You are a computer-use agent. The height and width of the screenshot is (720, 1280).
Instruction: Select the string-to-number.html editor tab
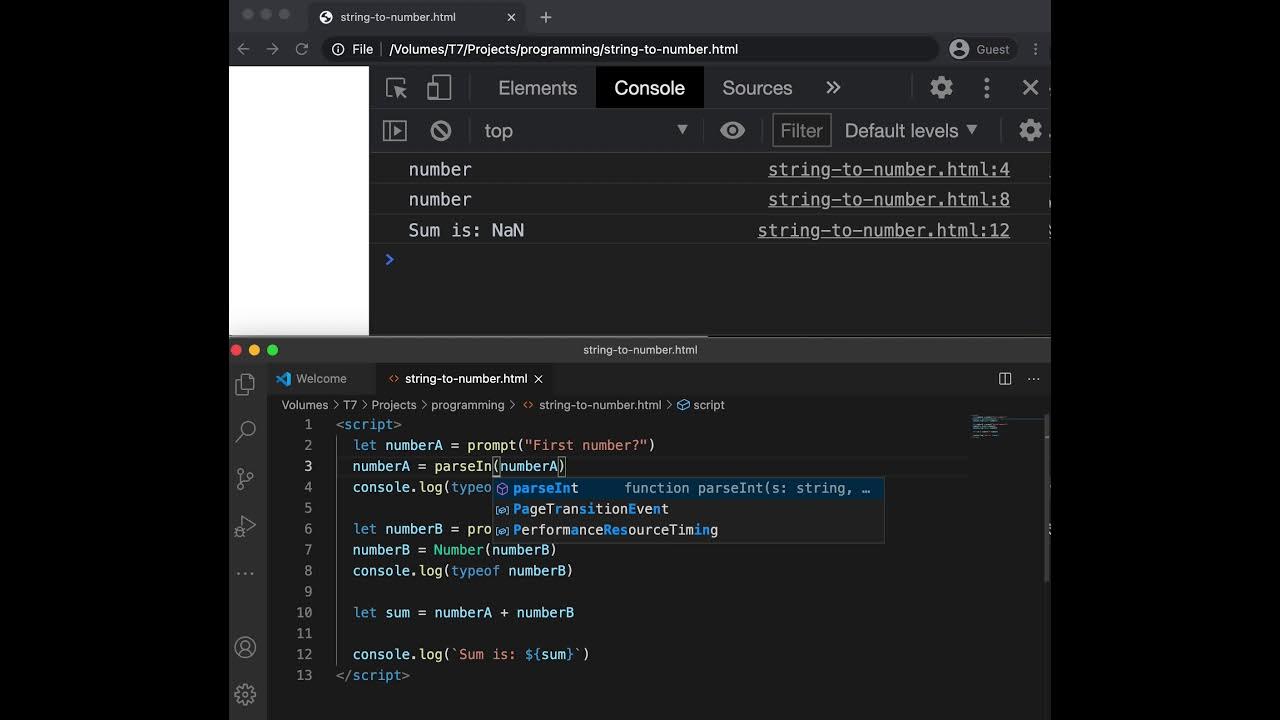coord(466,379)
